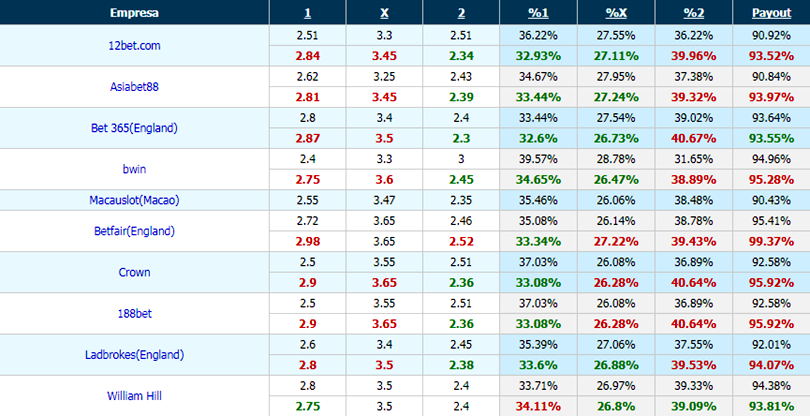Open the Ladbrokes(England) link
Viewport: 810px width, 416px height.
point(134,355)
